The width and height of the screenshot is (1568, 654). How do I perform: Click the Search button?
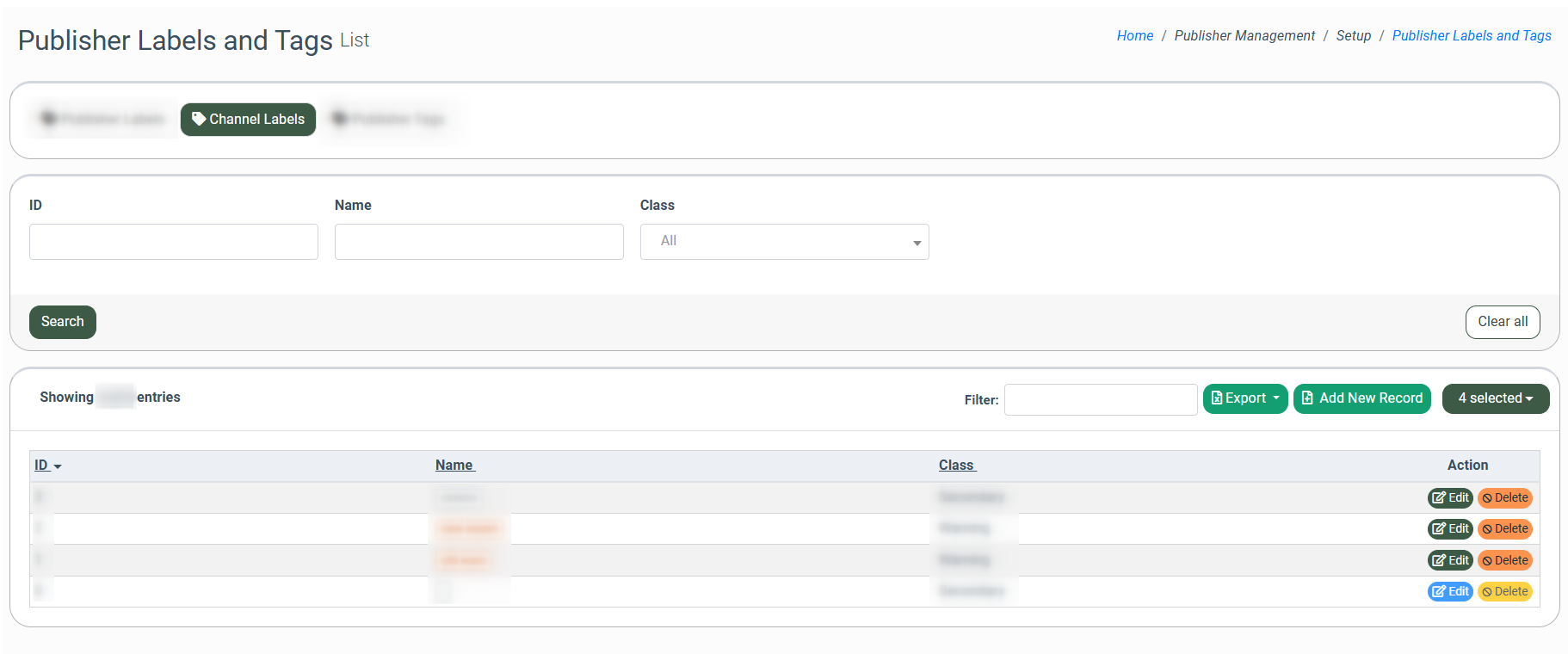pyautogui.click(x=63, y=322)
